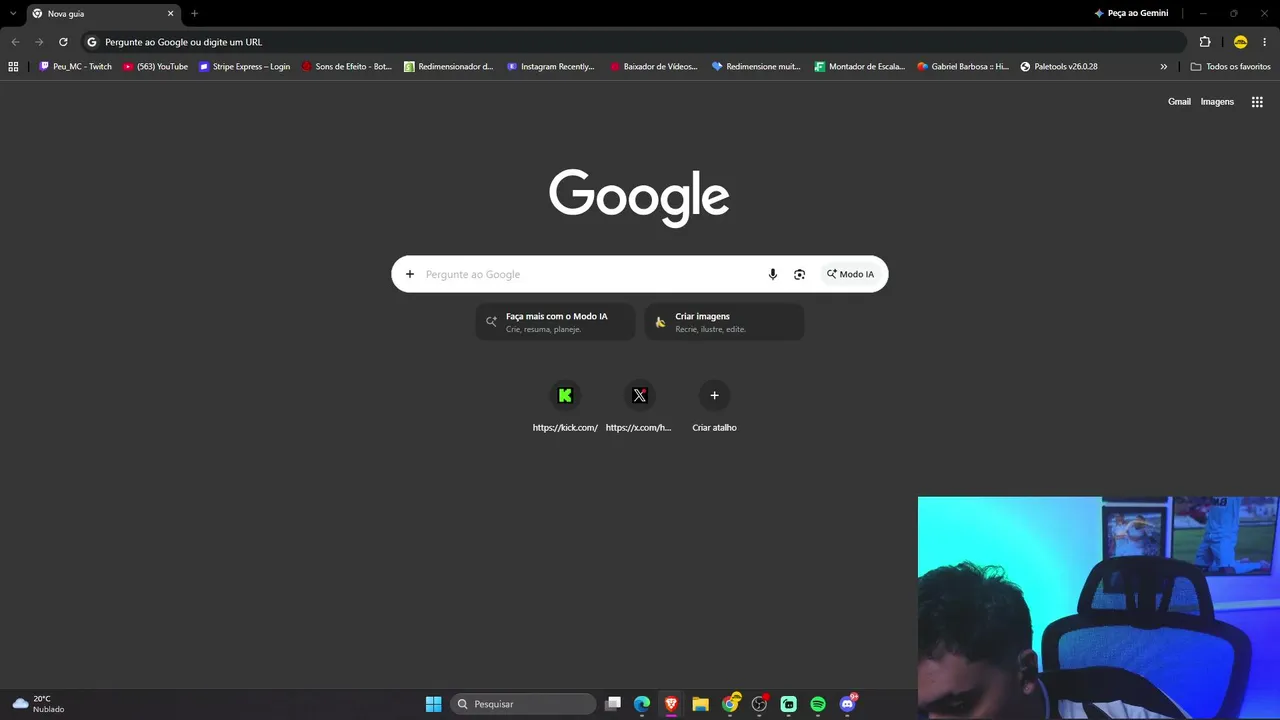
Task: Click Windows Start button
Action: point(433,704)
